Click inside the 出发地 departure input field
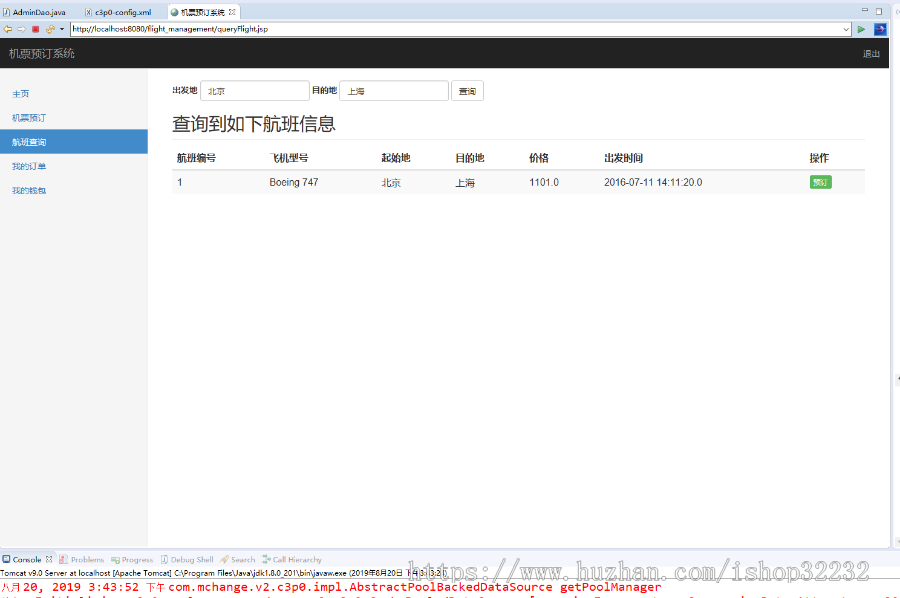 pos(254,90)
